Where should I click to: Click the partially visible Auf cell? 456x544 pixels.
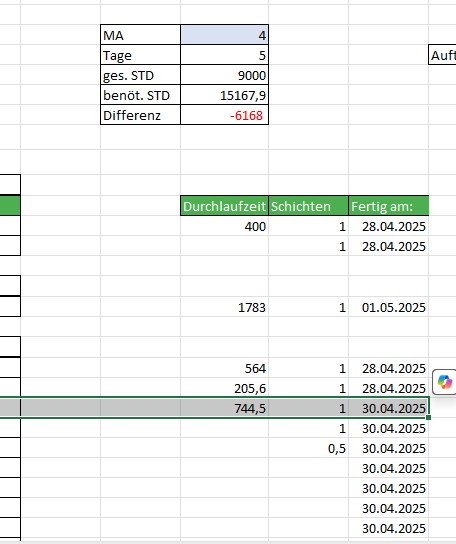click(x=442, y=55)
